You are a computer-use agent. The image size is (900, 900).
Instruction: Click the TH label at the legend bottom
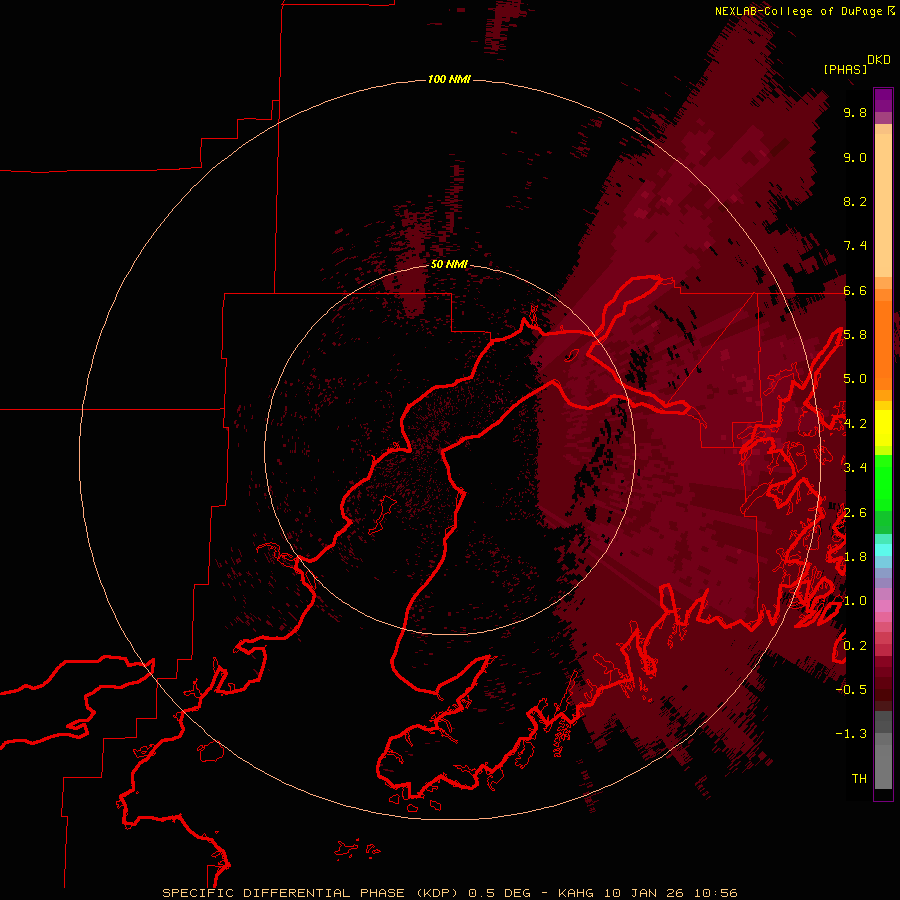(859, 779)
